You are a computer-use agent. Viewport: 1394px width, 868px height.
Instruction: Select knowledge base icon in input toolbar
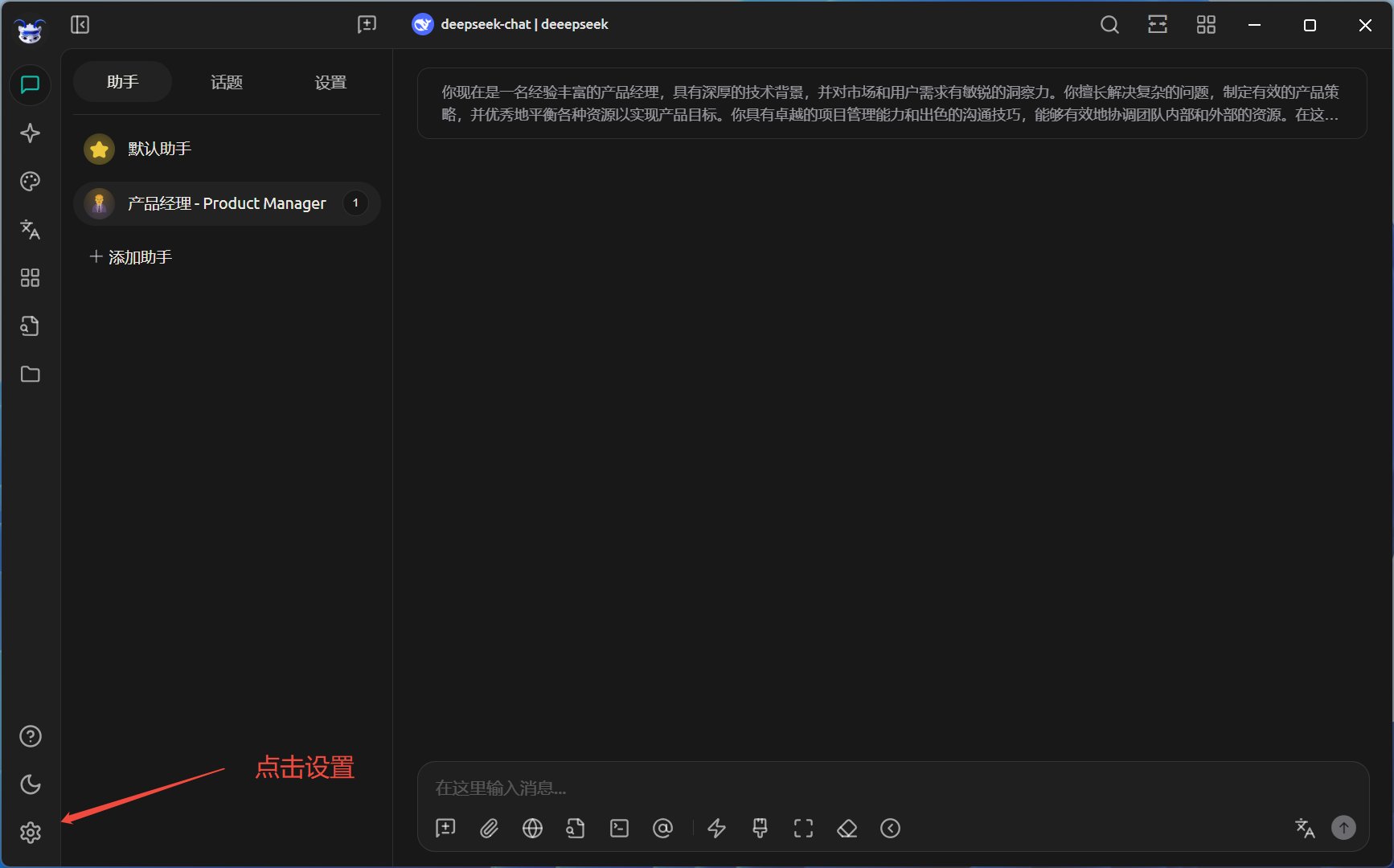(x=576, y=829)
